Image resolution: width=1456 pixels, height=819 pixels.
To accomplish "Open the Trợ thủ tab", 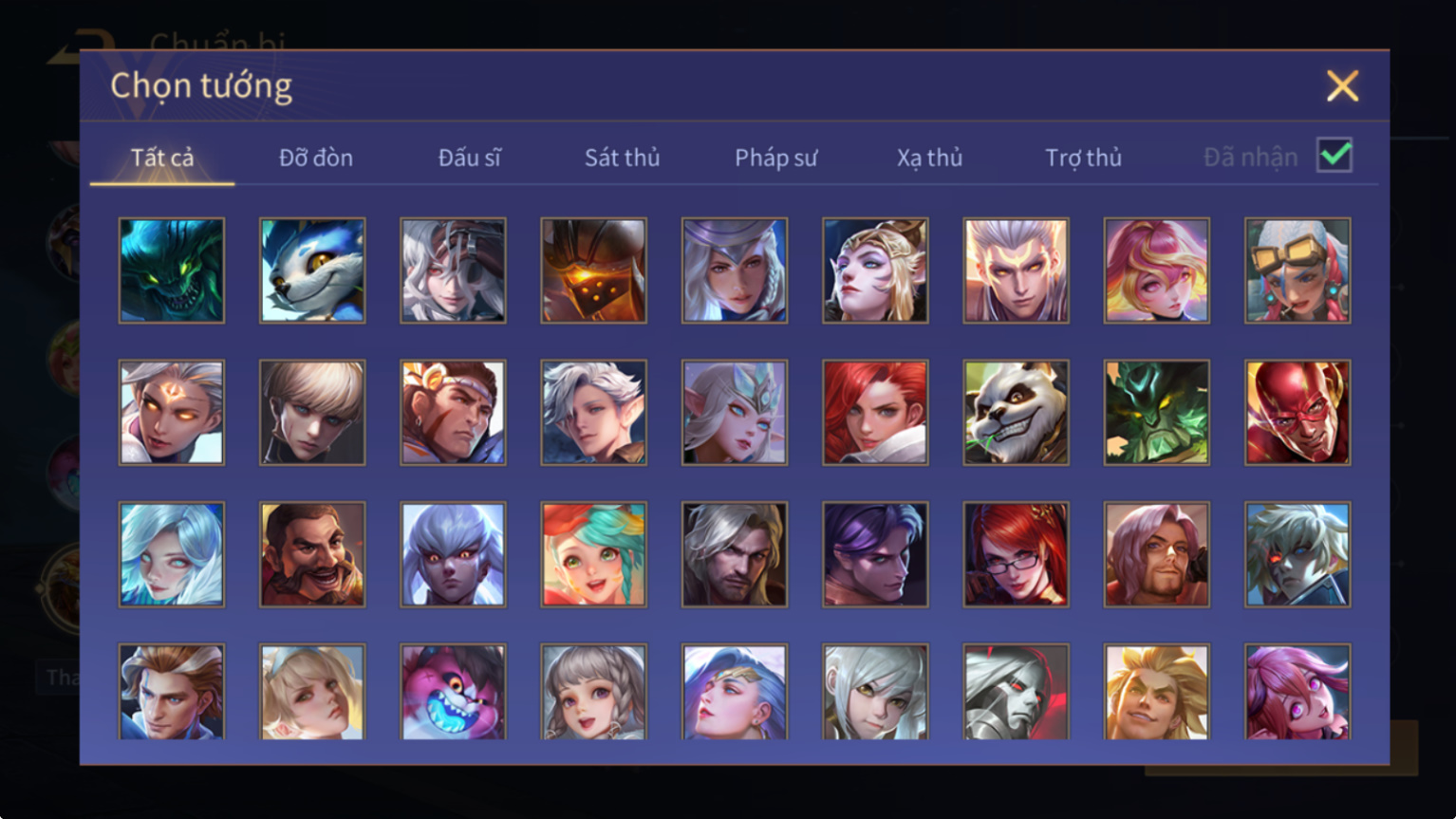I will (x=1083, y=158).
